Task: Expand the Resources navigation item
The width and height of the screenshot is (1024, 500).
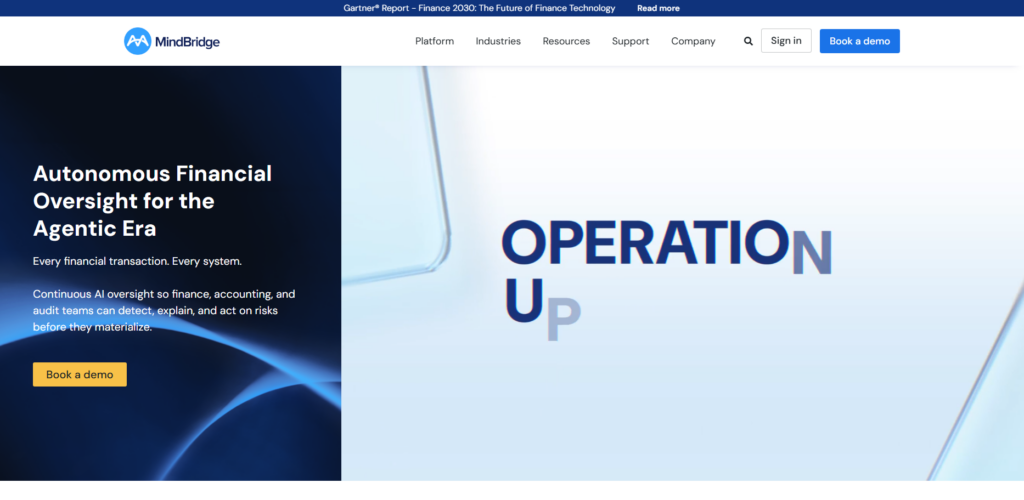Action: (x=566, y=41)
